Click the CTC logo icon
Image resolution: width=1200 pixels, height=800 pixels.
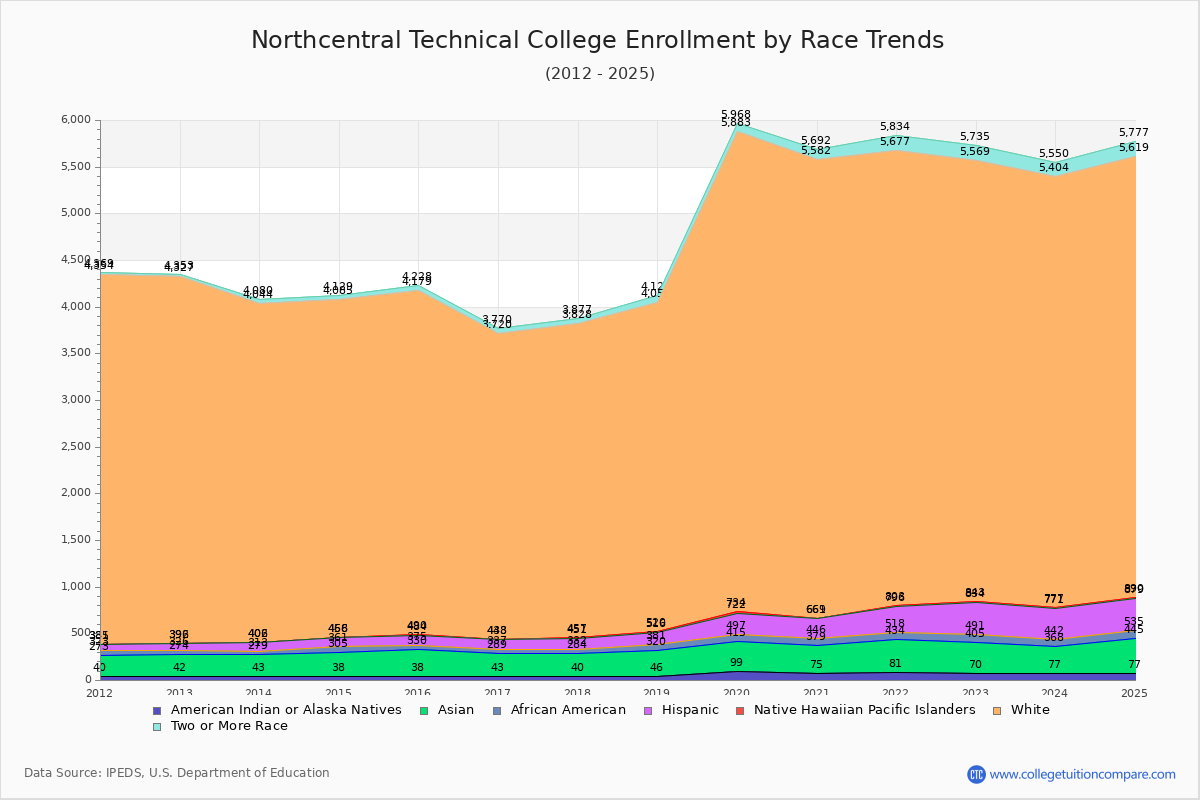(976, 774)
